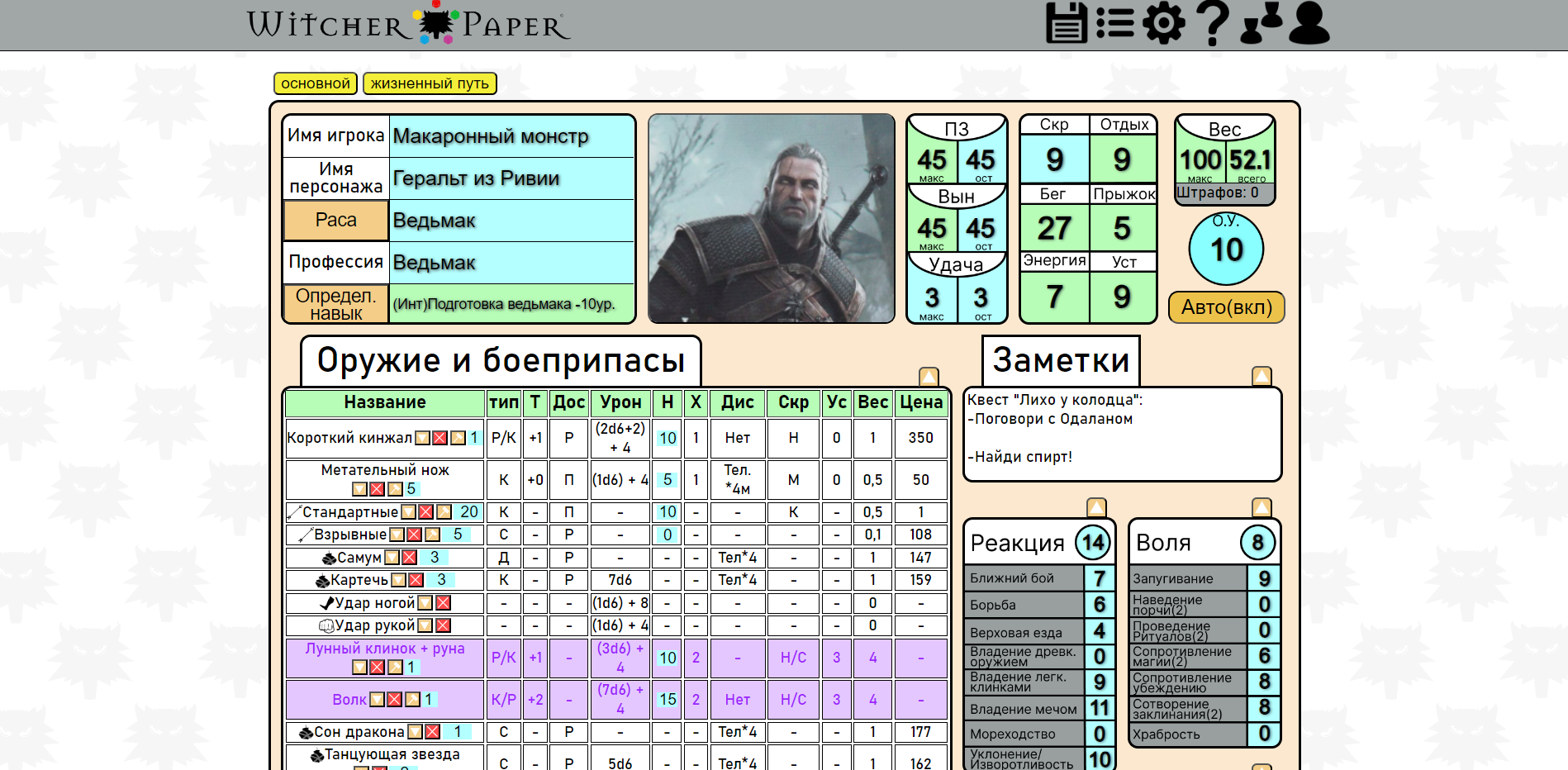
Task: Switch to the жизненный путь tab
Action: [430, 83]
